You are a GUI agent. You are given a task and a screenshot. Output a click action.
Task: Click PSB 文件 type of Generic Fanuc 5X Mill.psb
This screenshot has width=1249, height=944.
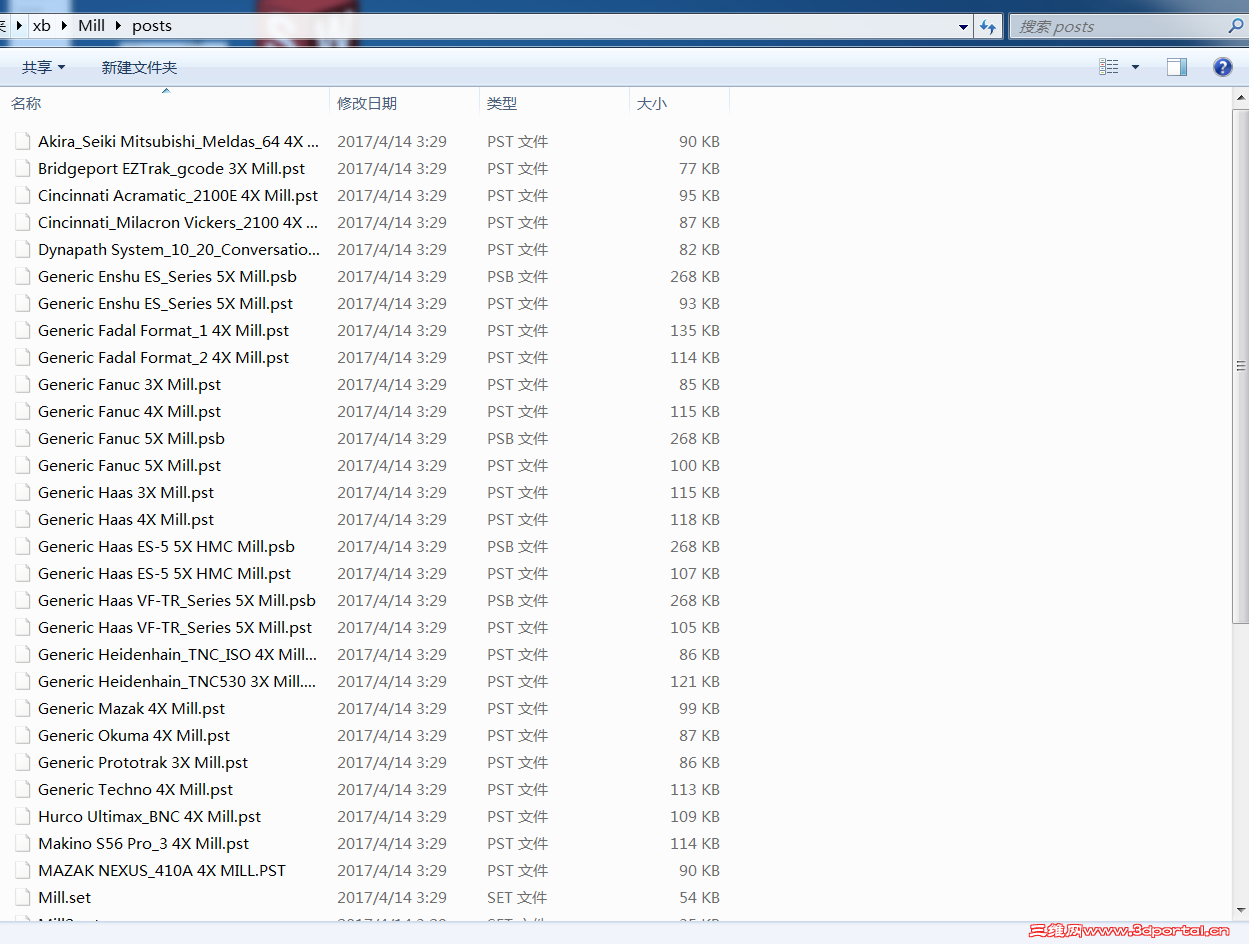tap(517, 438)
